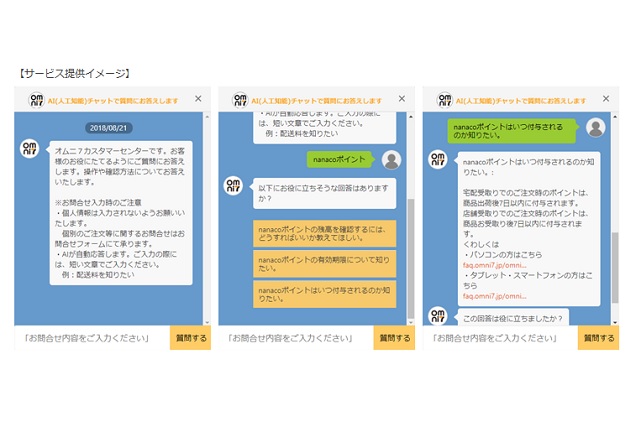This screenshot has width=636, height=422.
Task: Click user avatar next to nanacoポイント bubble
Action: (391, 160)
